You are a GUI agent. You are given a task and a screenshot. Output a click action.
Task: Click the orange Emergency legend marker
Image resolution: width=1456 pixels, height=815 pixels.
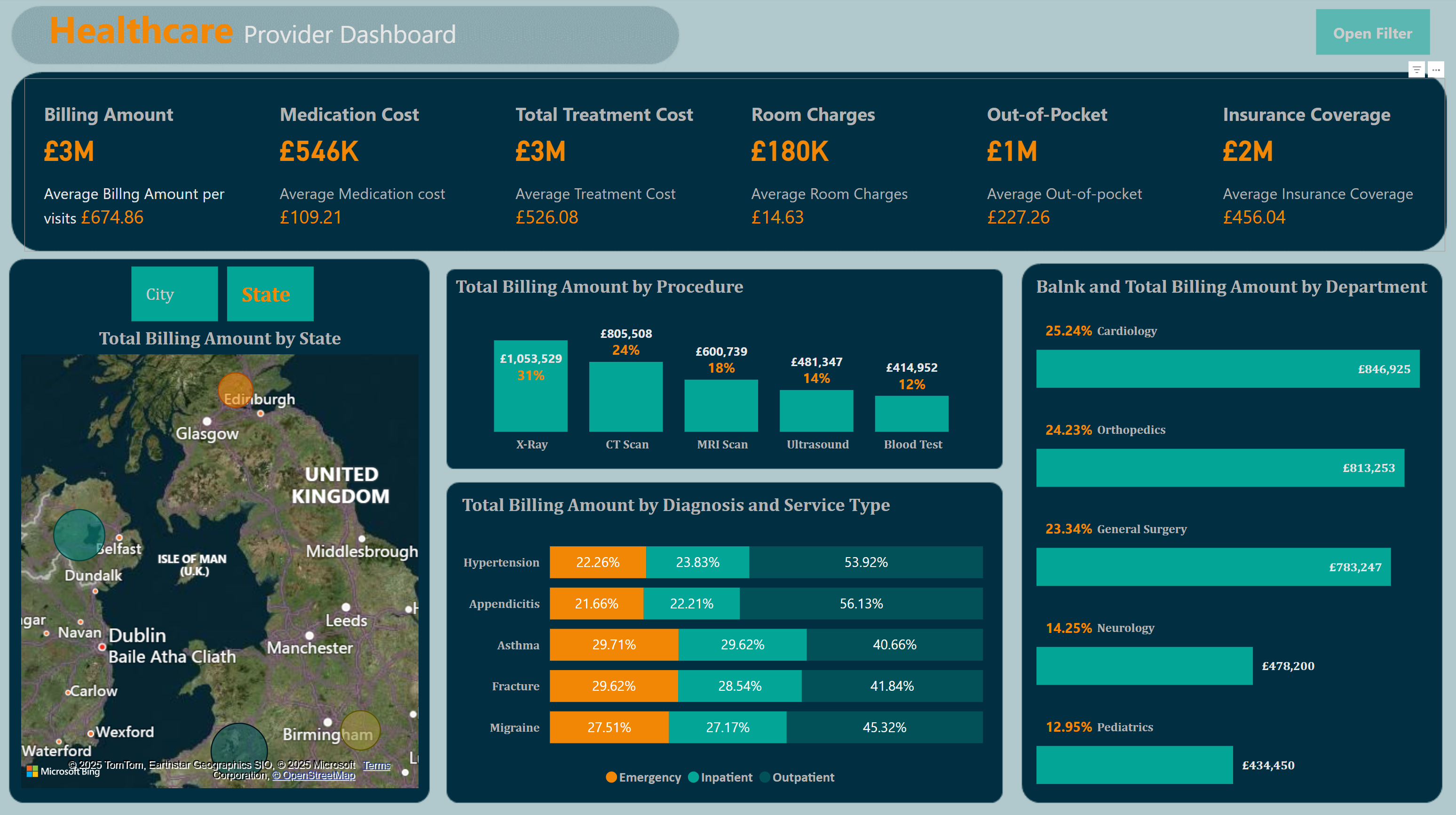611,777
